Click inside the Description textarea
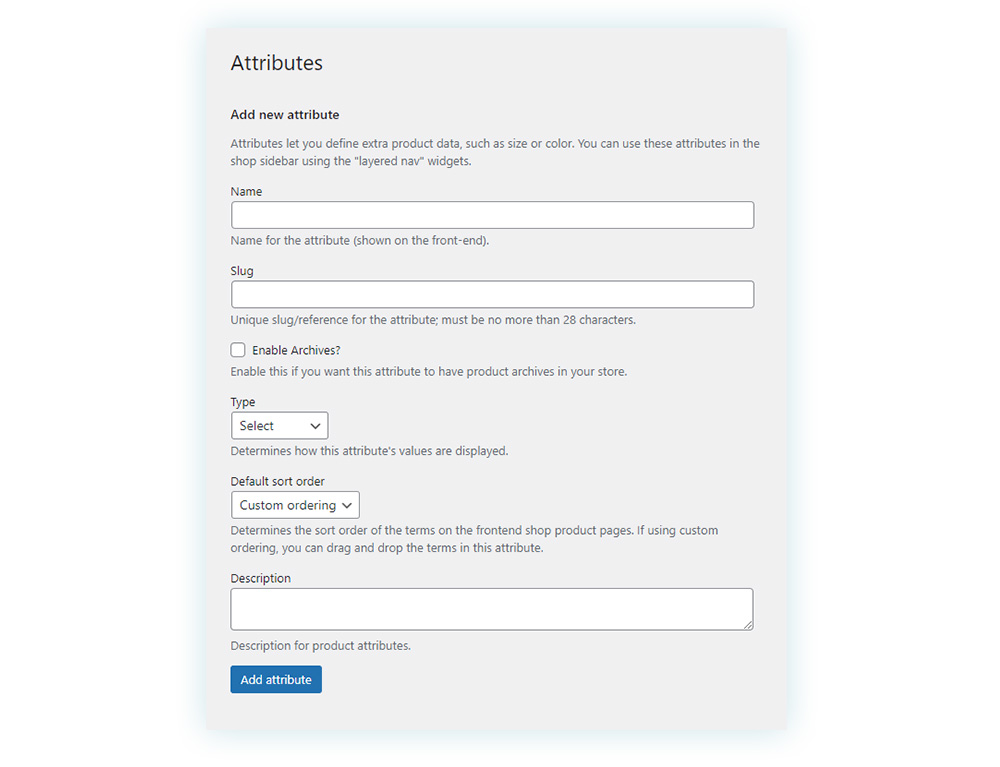1000x767 pixels. coord(492,610)
